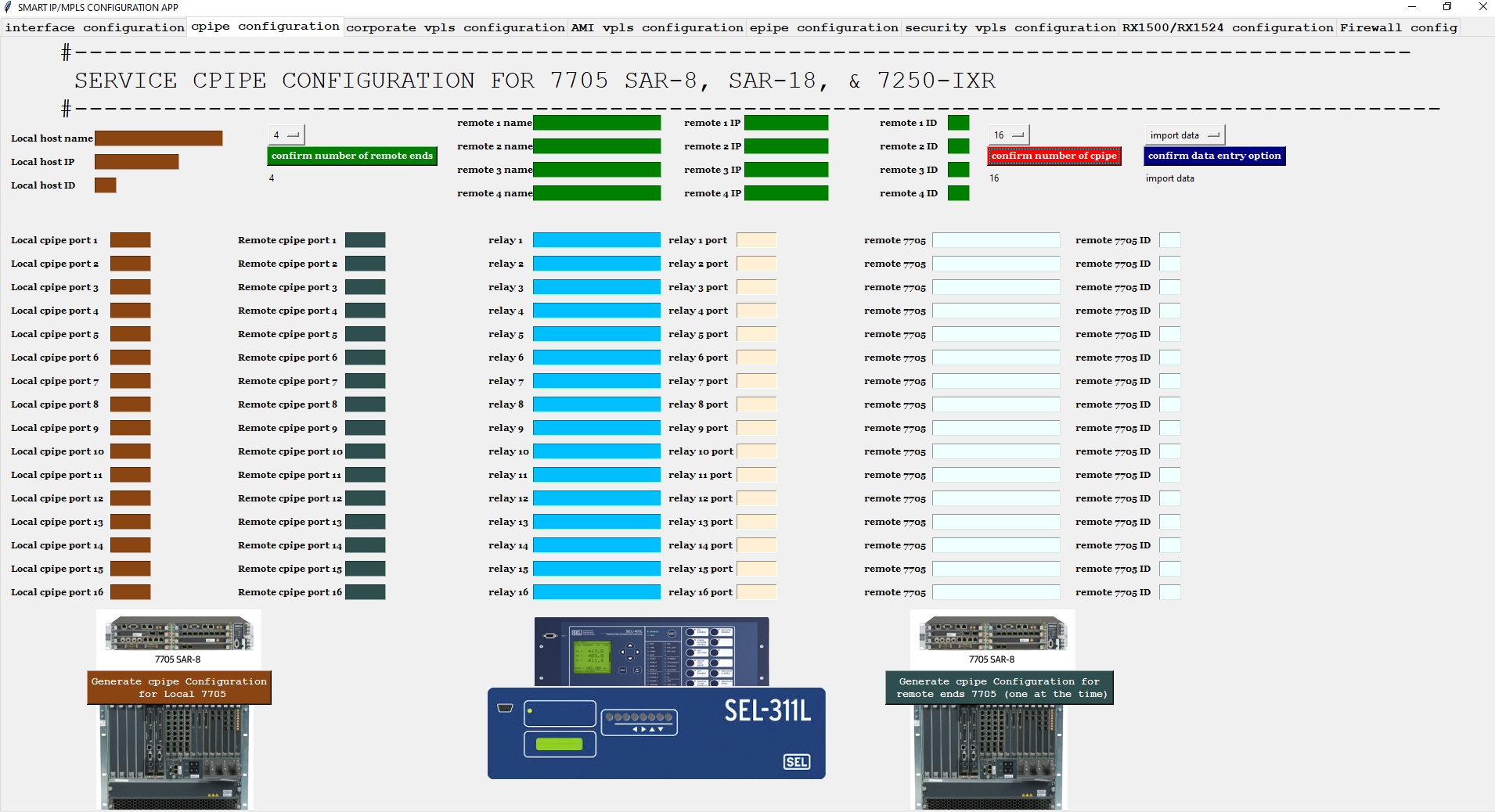Click the remote 4 IP field
This screenshot has height=812, width=1495.
[x=787, y=193]
